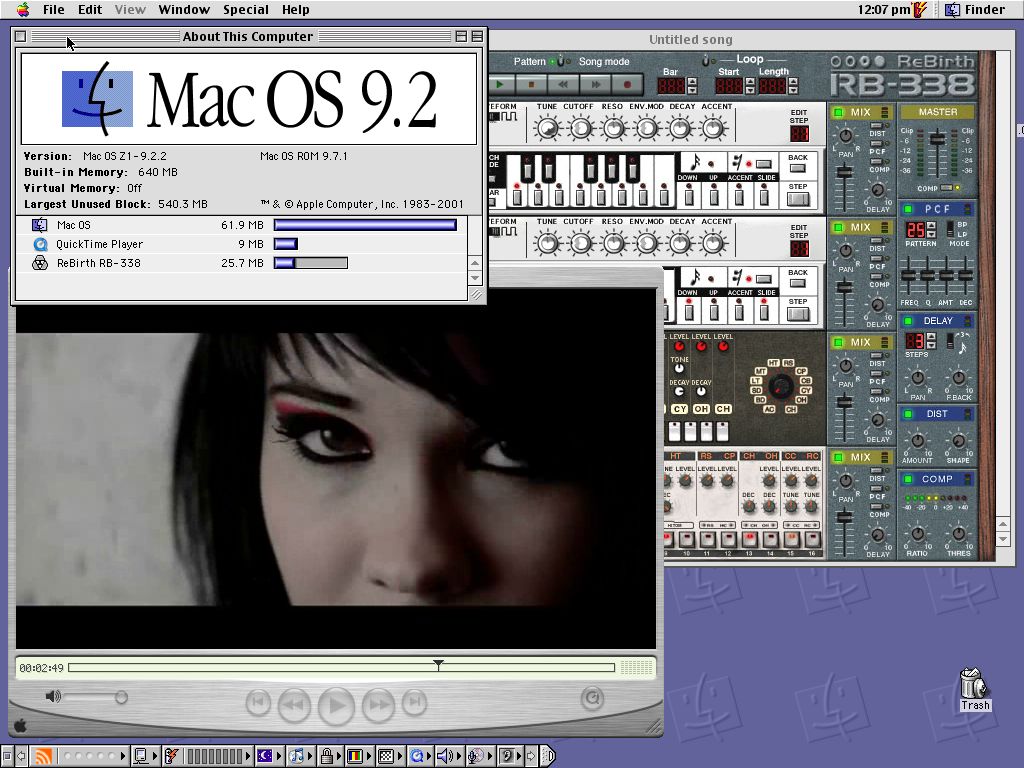Open the Apple menu icon
Screen dimensions: 1024x768
point(23,9)
